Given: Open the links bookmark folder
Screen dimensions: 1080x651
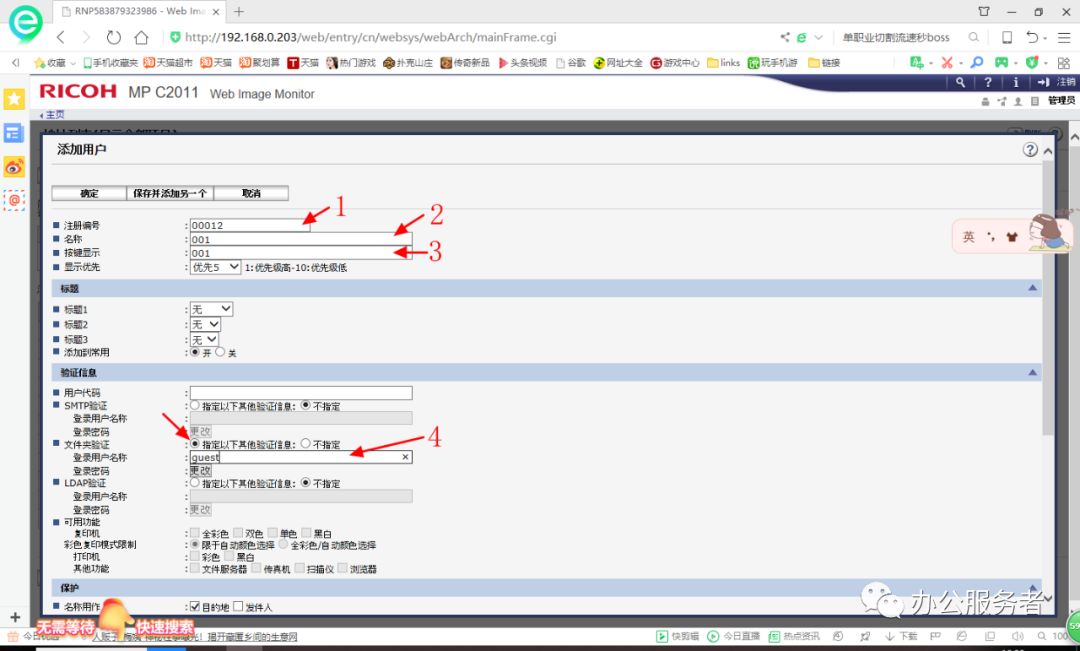Looking at the screenshot, I should [723, 63].
